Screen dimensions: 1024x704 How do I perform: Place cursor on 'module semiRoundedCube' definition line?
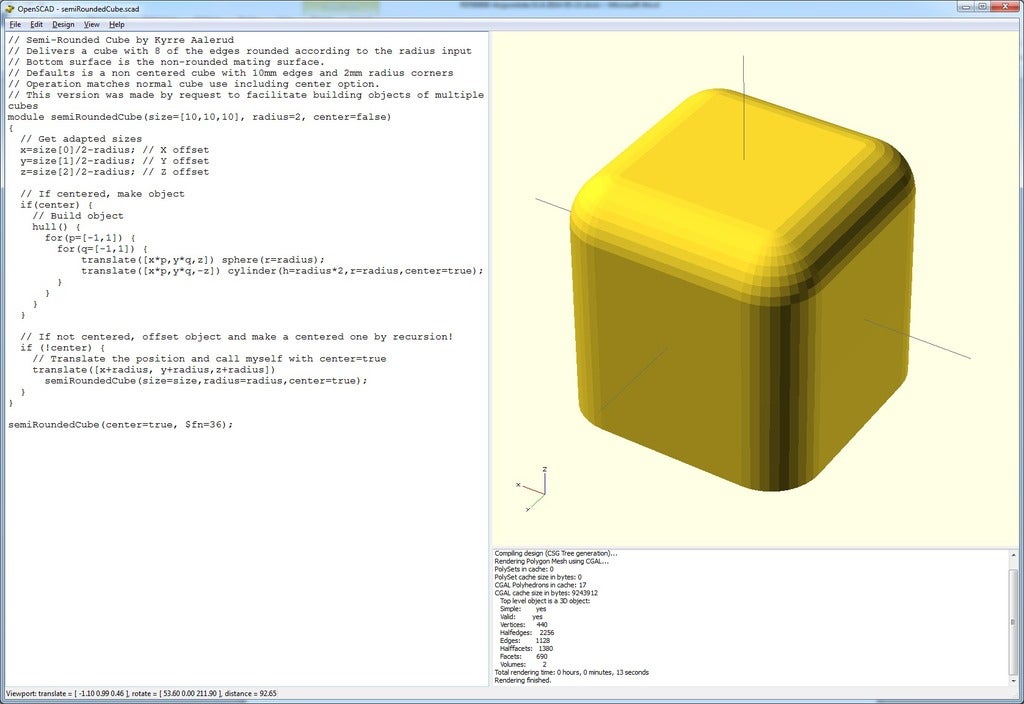click(x=199, y=117)
